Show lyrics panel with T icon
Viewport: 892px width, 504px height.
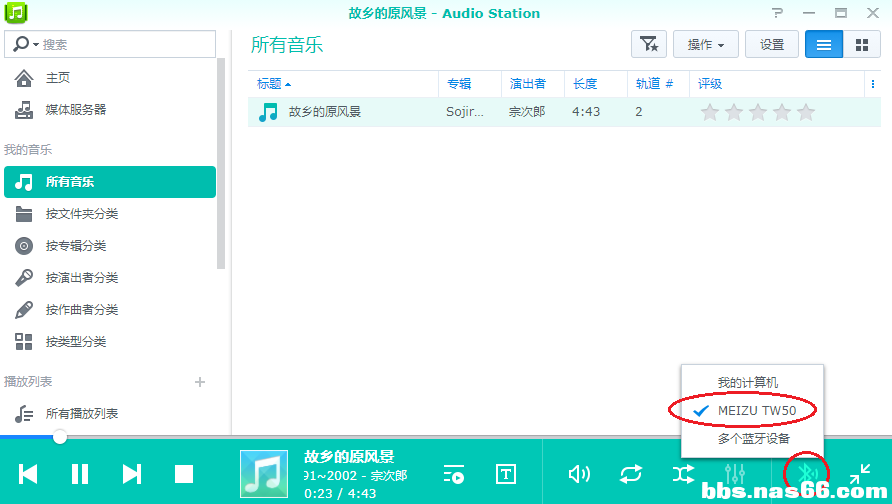(x=507, y=474)
